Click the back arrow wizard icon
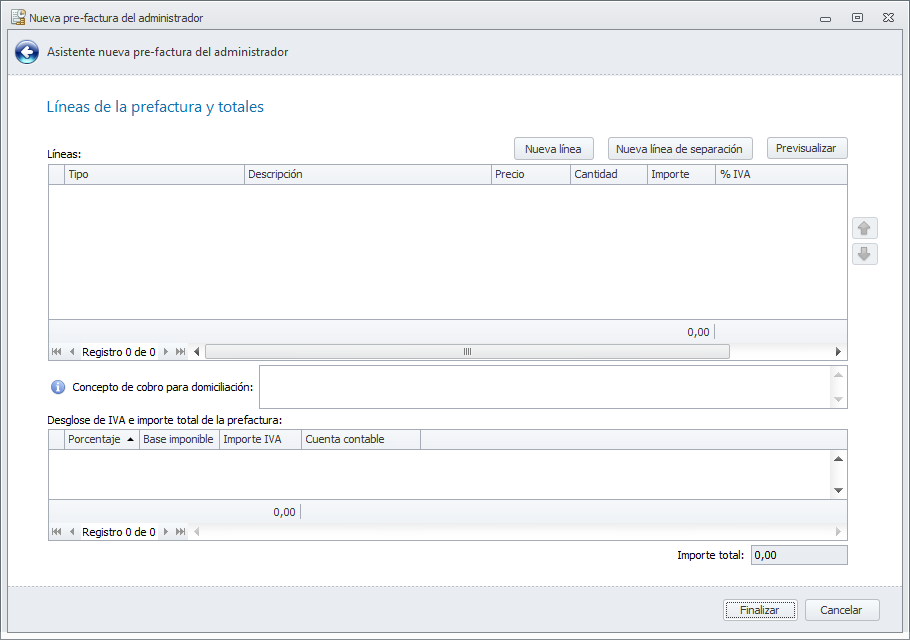 pos(27,52)
